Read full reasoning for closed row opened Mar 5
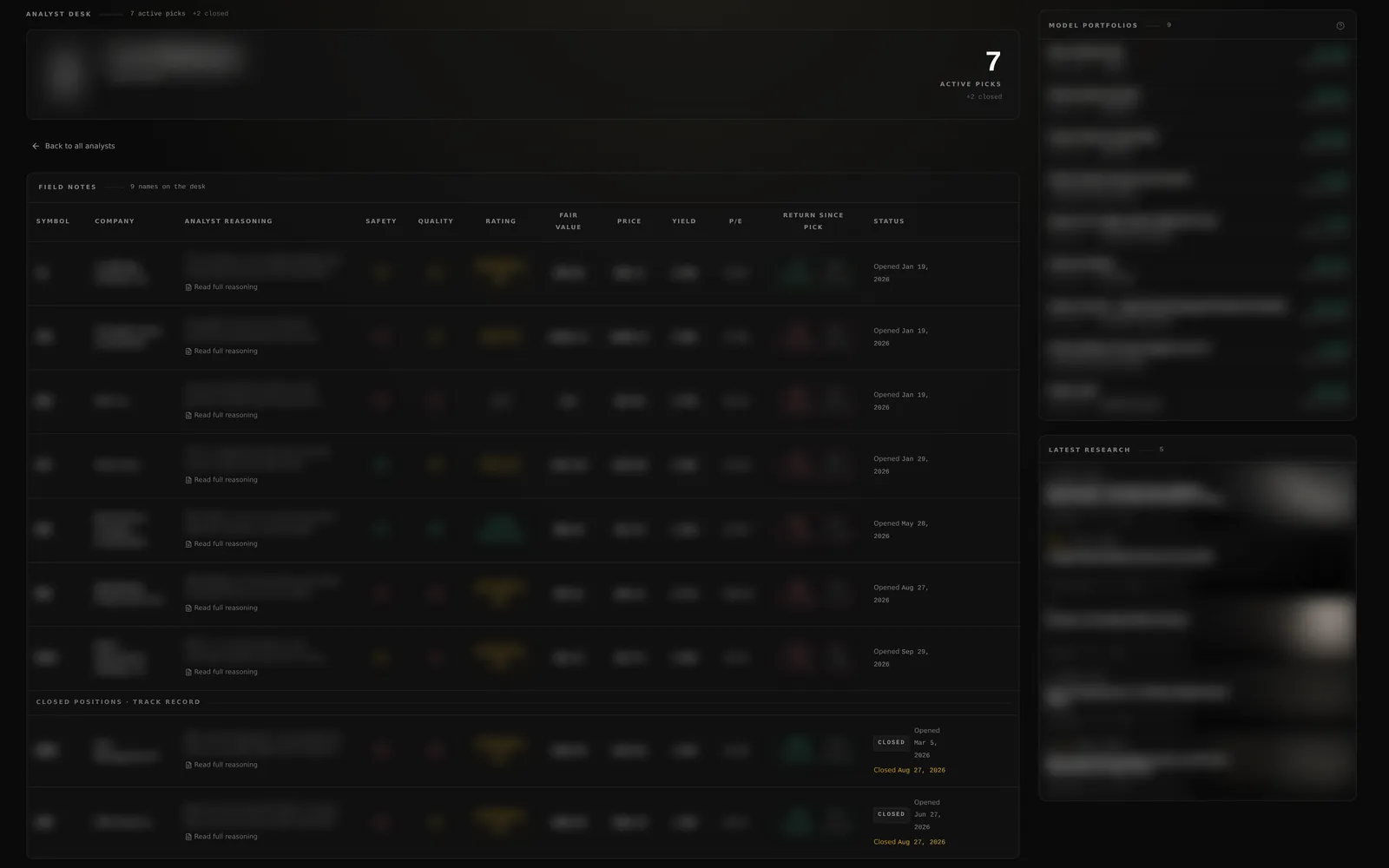The image size is (1389, 868). (x=221, y=766)
